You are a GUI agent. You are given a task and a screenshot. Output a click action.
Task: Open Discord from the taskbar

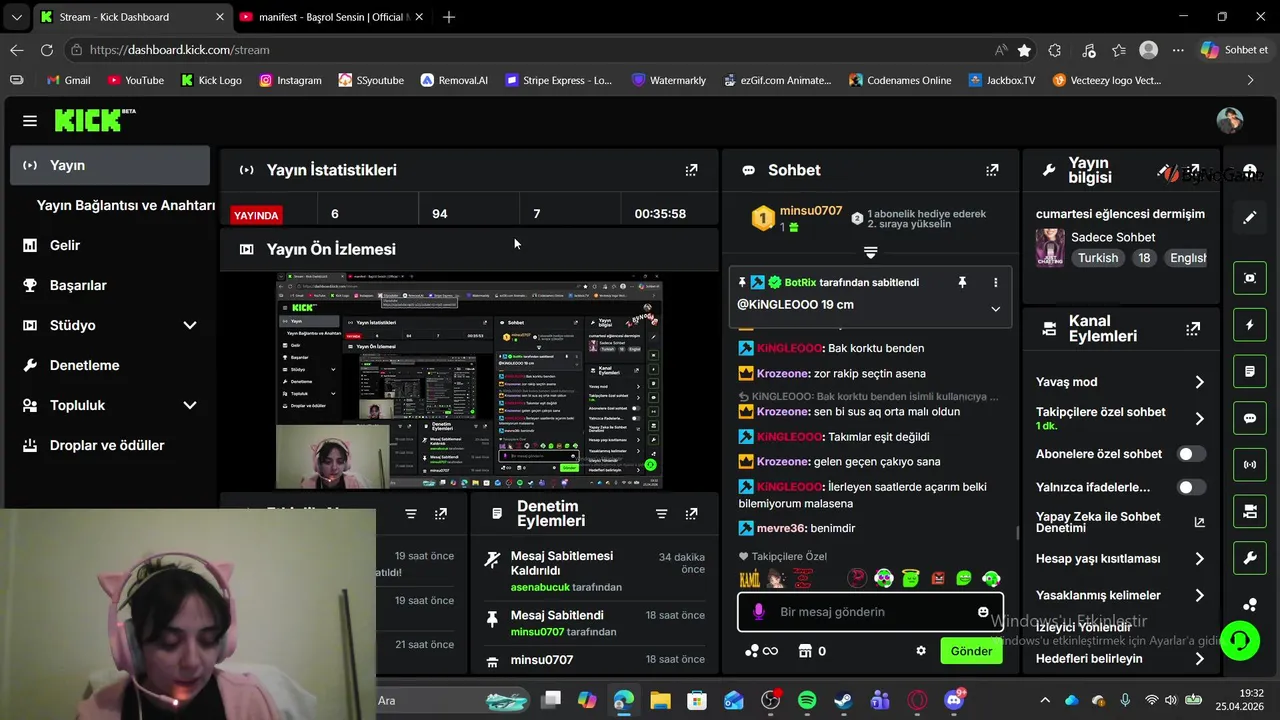[955, 700]
